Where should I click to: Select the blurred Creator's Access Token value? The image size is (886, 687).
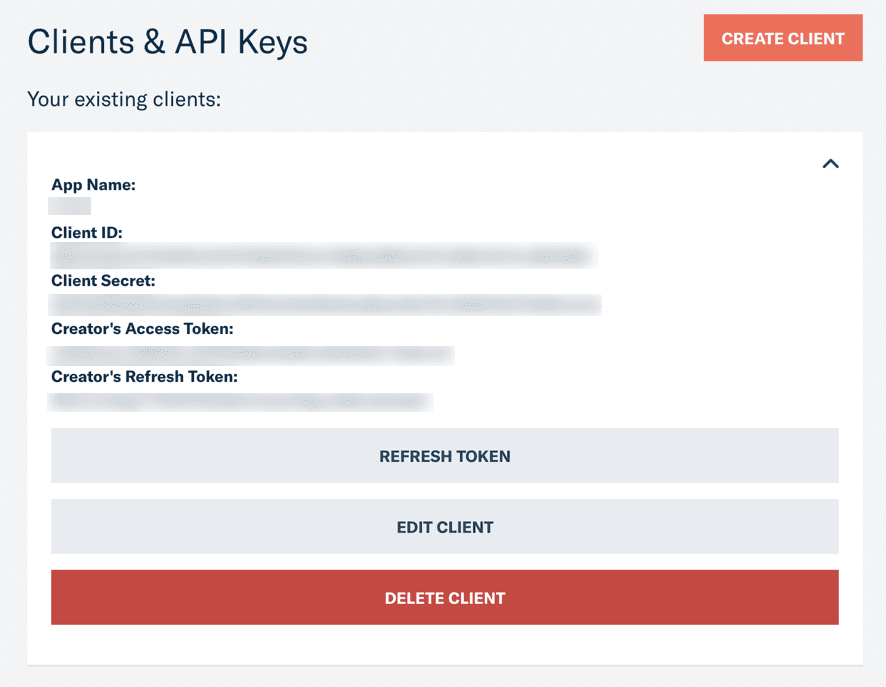click(252, 353)
